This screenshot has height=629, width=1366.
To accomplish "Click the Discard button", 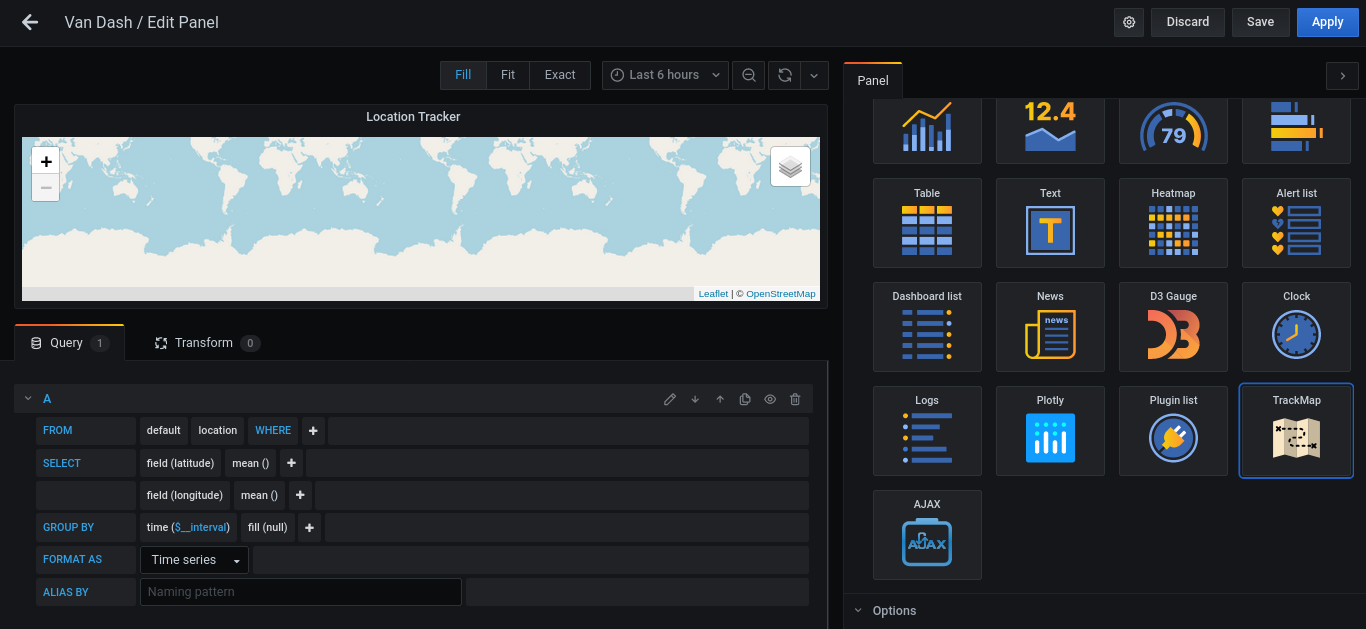I will point(1187,21).
